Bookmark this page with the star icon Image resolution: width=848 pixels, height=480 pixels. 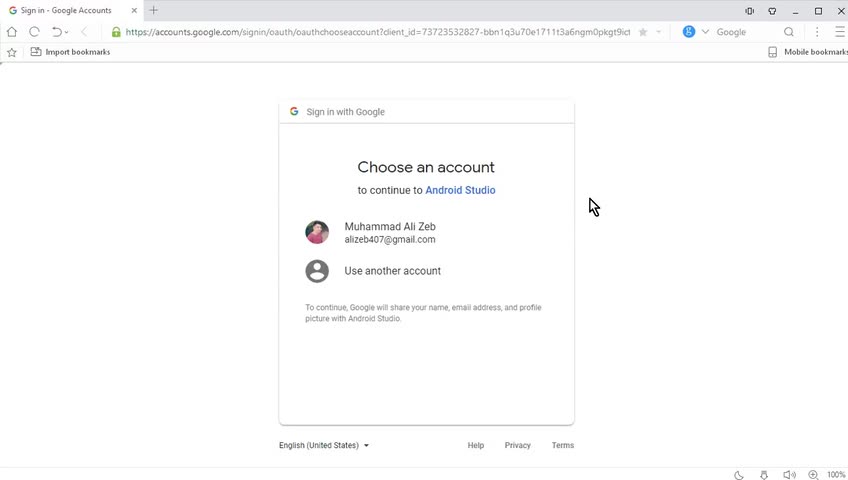[x=643, y=32]
